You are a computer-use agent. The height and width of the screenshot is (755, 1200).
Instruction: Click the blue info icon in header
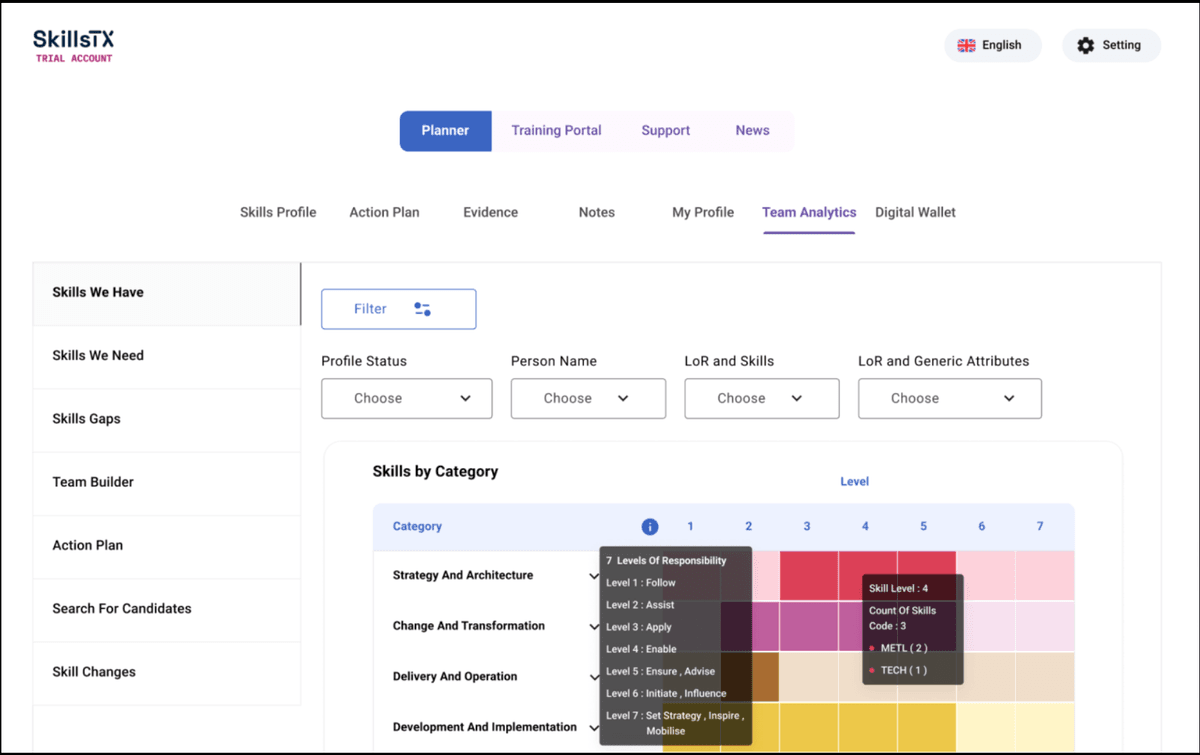point(649,526)
